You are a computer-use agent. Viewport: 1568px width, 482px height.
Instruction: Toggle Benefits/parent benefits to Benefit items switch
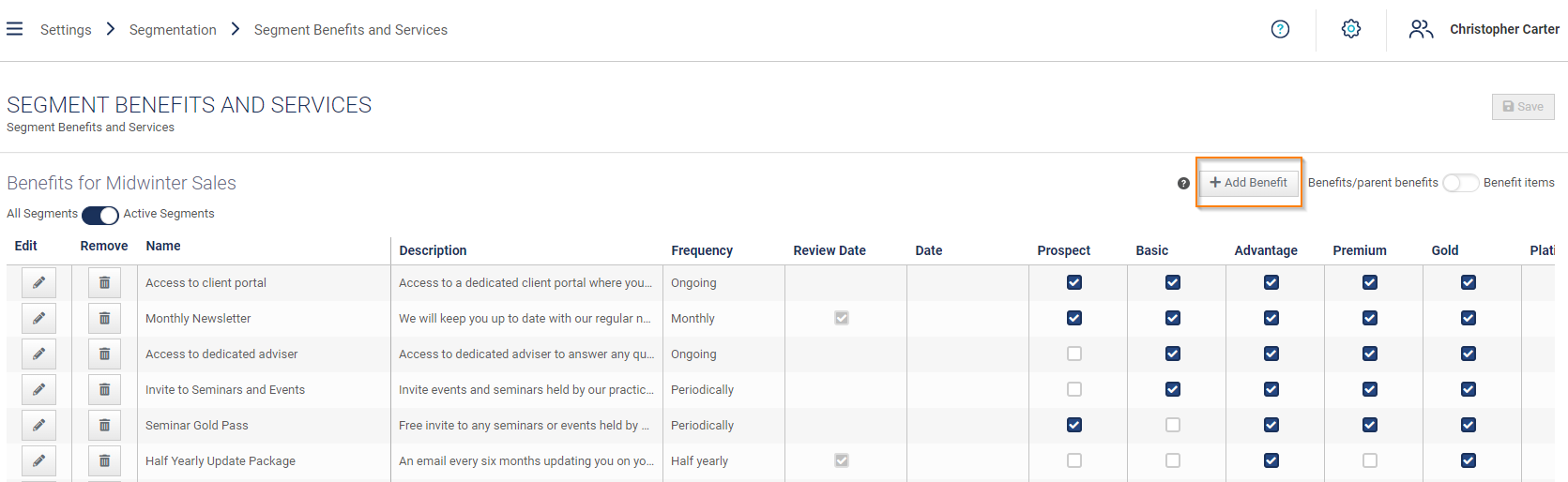click(x=1460, y=183)
